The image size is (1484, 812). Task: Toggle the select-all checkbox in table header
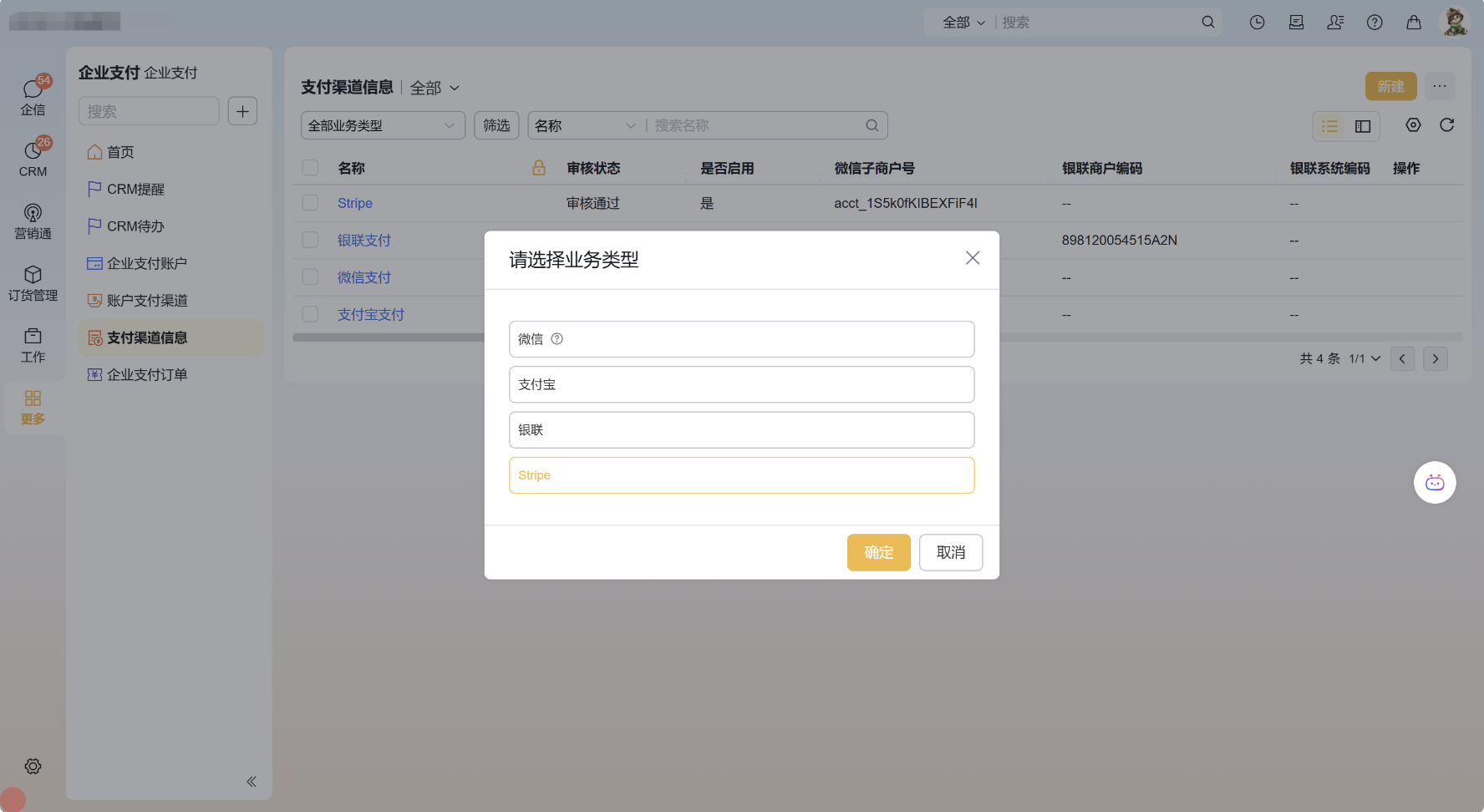[310, 168]
